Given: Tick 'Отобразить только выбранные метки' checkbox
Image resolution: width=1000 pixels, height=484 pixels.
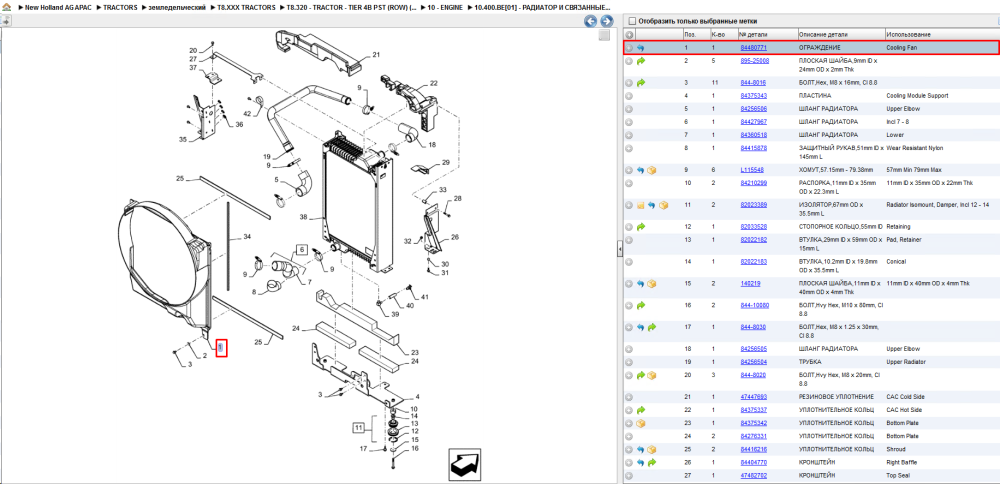Looking at the screenshot, I should [x=631, y=21].
